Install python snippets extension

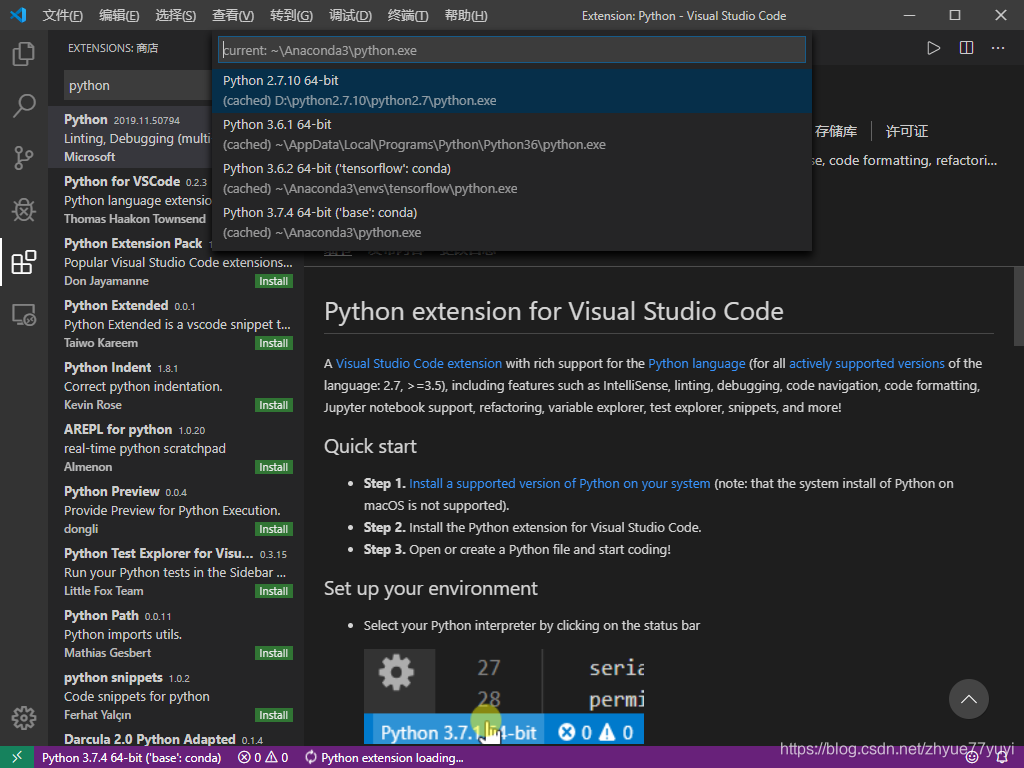(x=274, y=715)
